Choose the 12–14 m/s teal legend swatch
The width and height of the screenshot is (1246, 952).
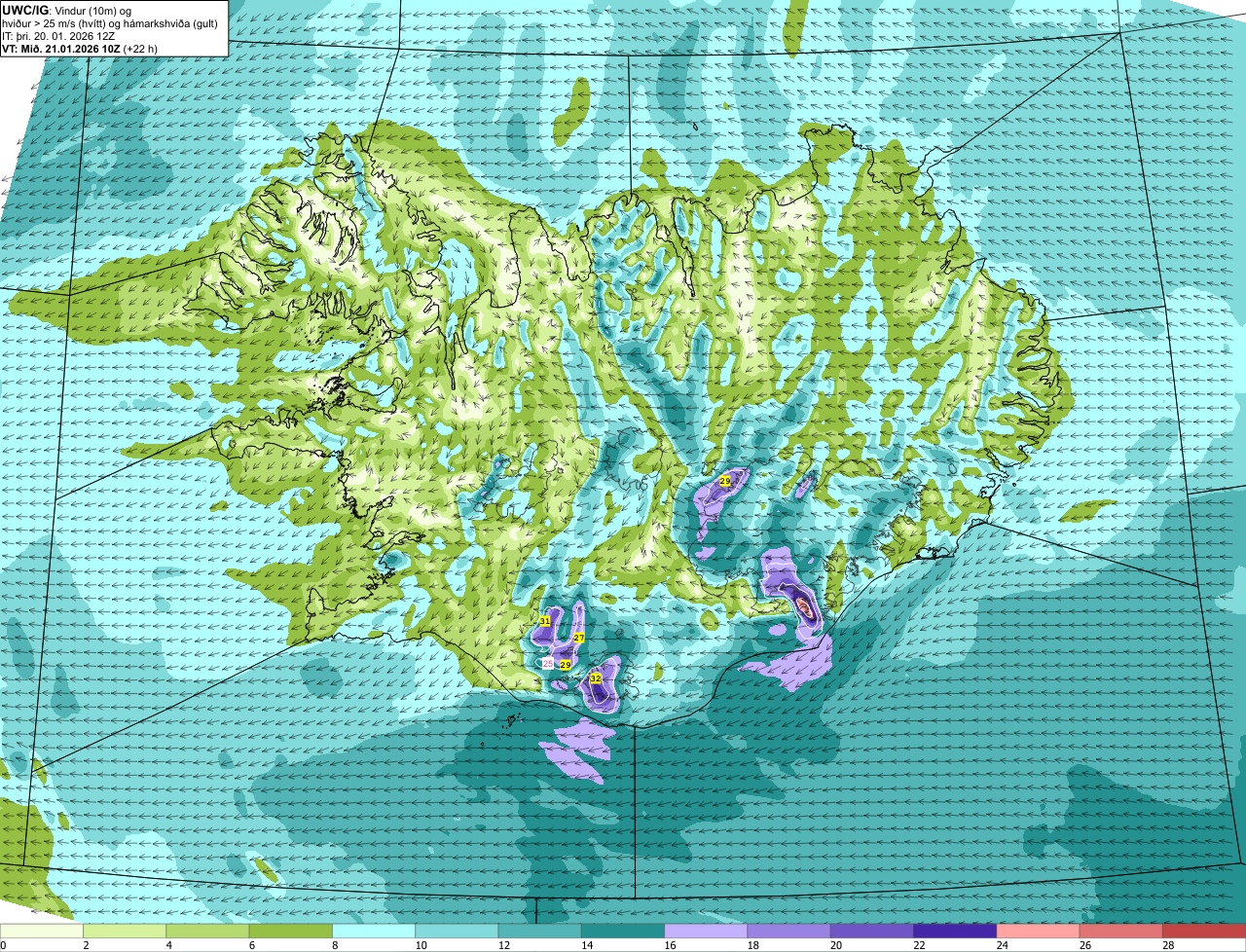[x=540, y=931]
